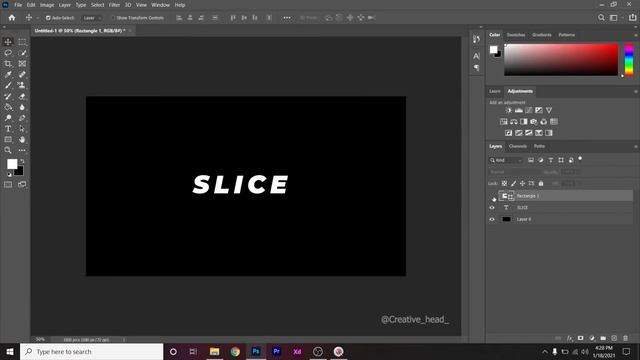640x360 pixels.
Task: Open more align options ellipsis
Action: pyautogui.click(x=287, y=18)
